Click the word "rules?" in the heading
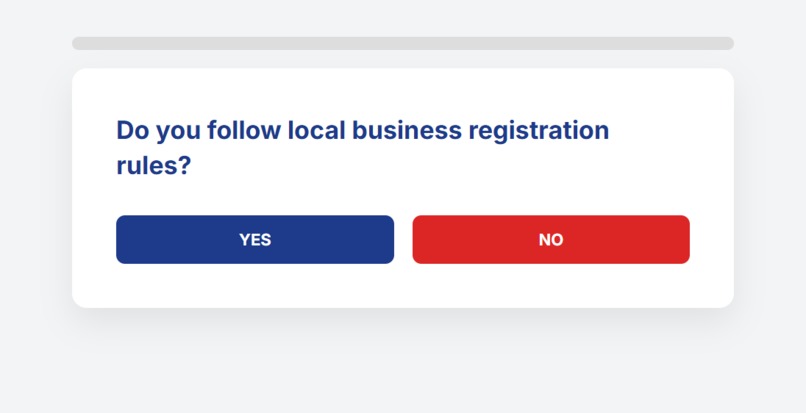 pos(154,166)
